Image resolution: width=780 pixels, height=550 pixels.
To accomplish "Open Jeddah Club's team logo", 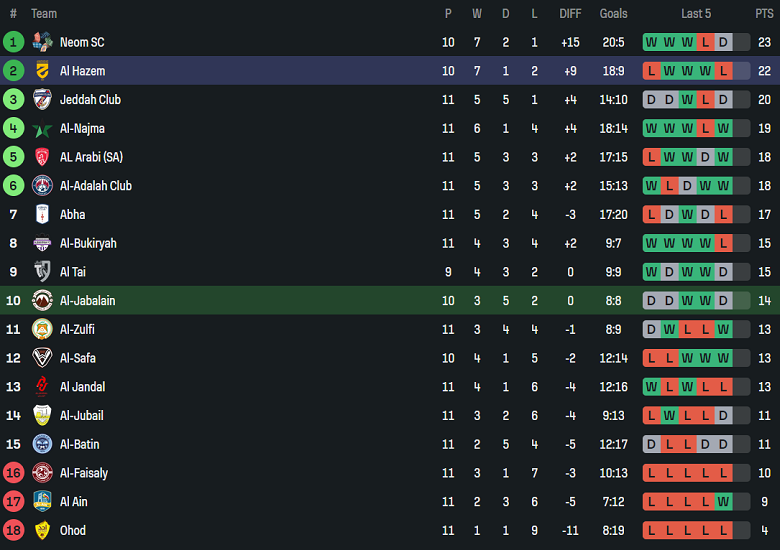I will [42, 100].
